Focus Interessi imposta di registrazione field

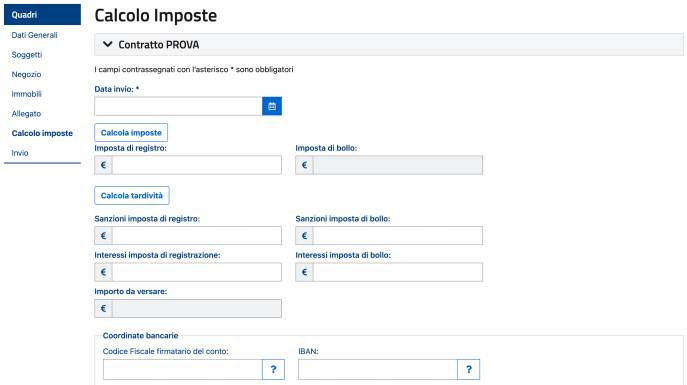[197, 272]
